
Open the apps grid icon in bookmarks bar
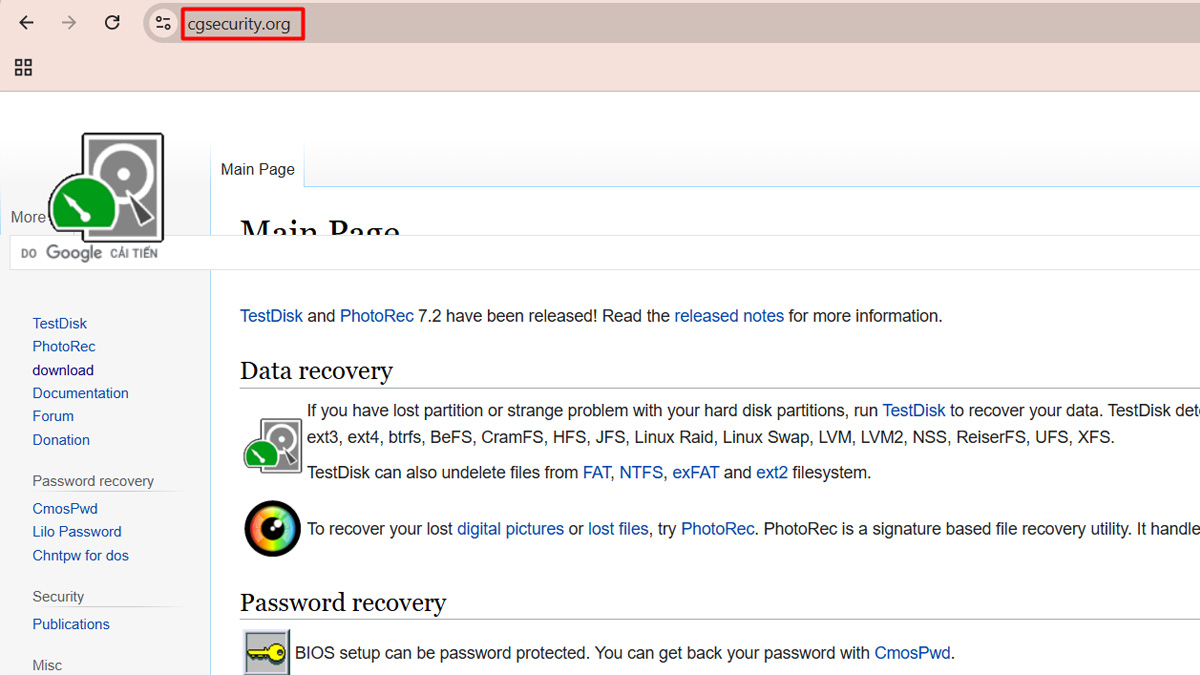tap(23, 67)
